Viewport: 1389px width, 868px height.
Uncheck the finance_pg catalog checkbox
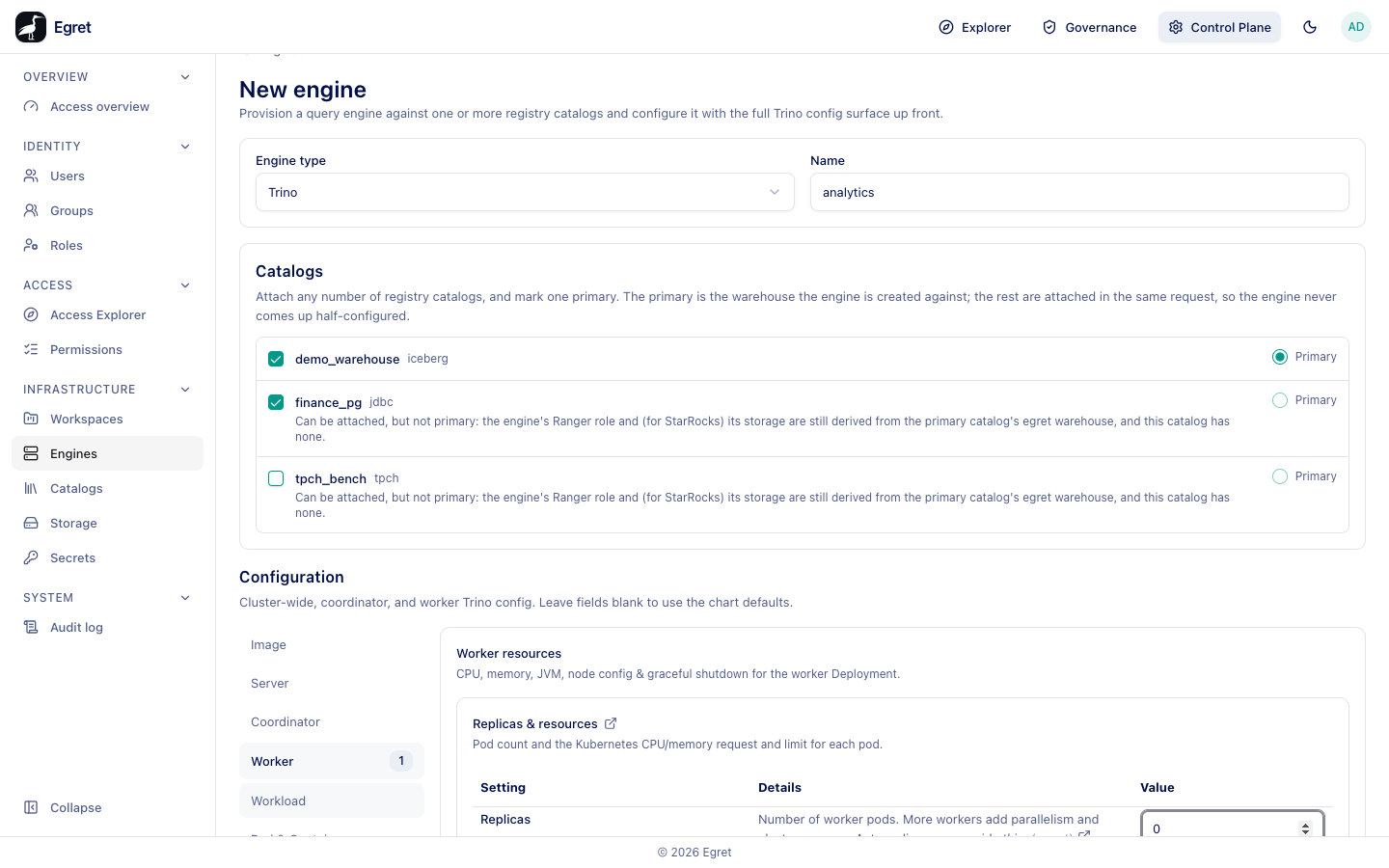pyautogui.click(x=276, y=402)
